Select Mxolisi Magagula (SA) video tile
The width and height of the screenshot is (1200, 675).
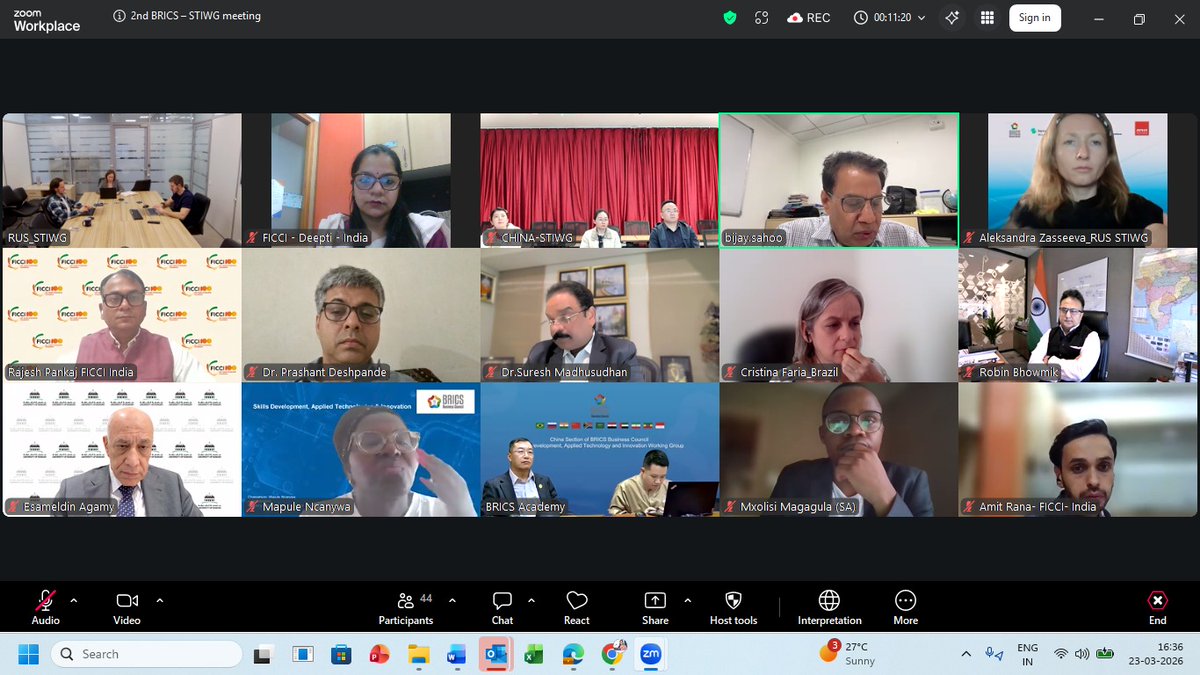coord(838,449)
